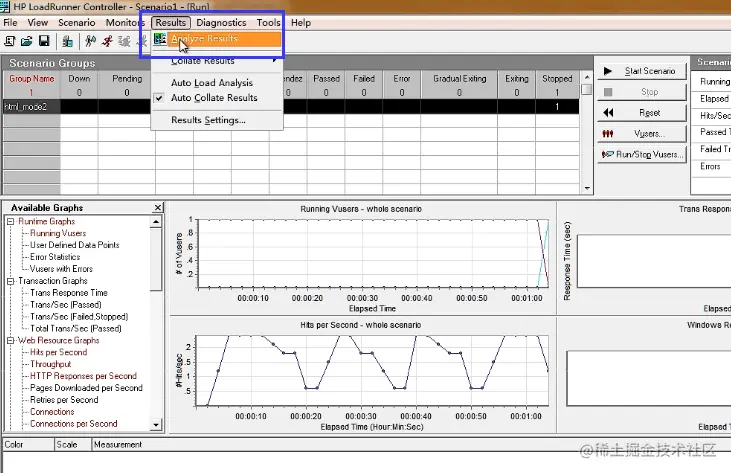Click the Load Generators toolbar icon

coord(68,41)
